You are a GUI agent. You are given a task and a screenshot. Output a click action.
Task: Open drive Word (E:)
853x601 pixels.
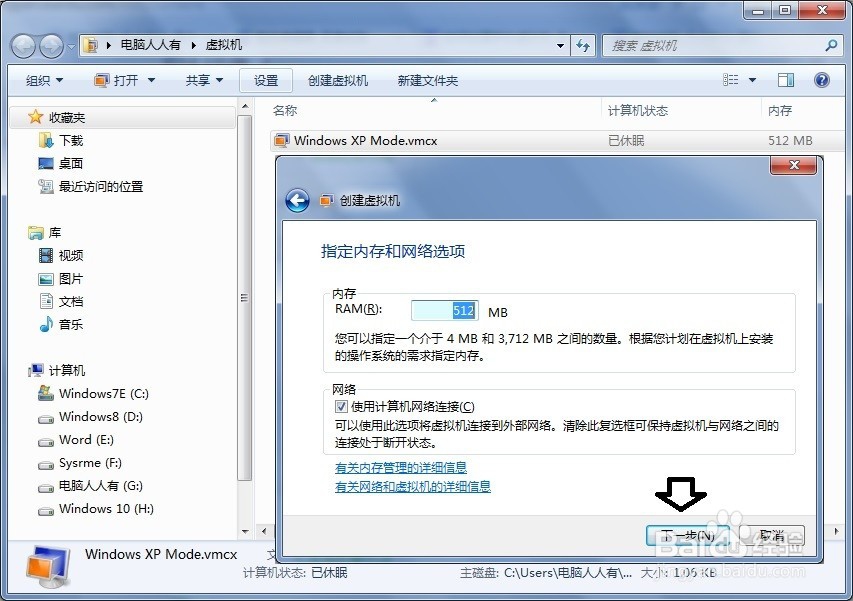[76, 439]
